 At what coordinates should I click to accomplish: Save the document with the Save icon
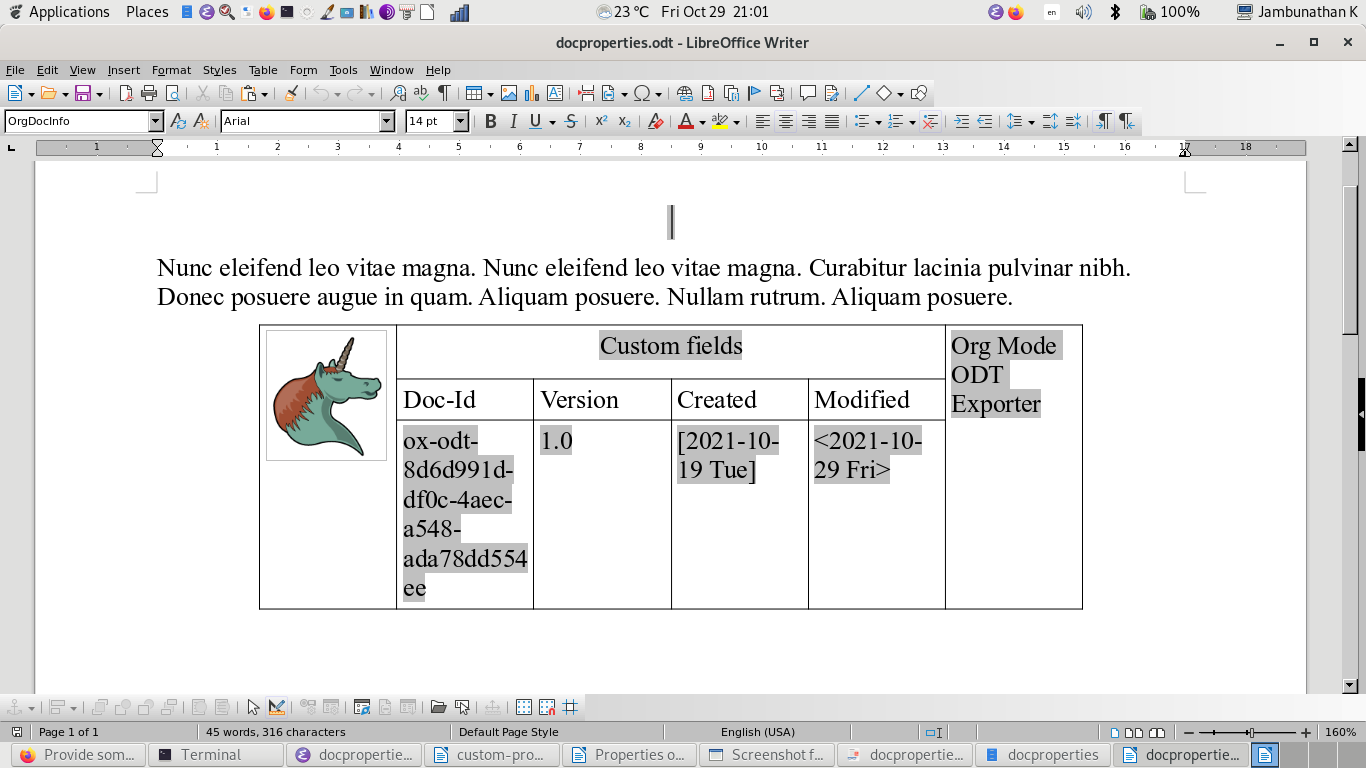pos(83,93)
